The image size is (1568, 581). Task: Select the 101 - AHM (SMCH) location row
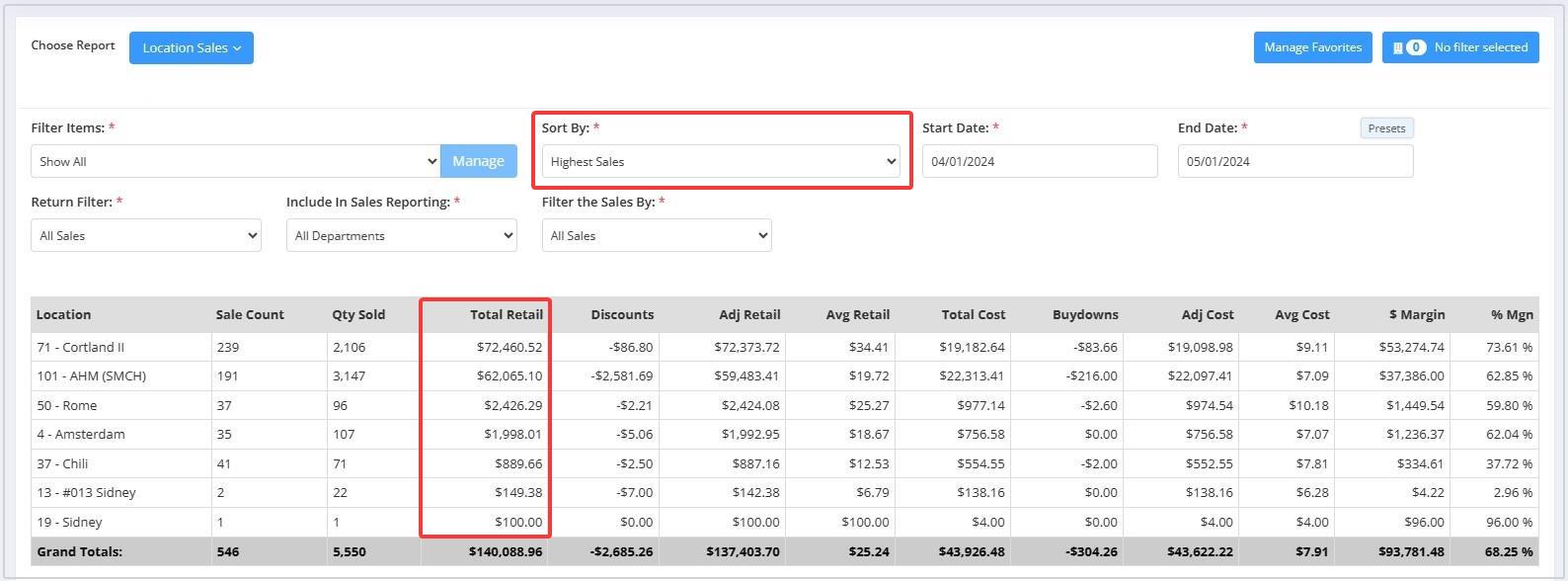(x=784, y=375)
